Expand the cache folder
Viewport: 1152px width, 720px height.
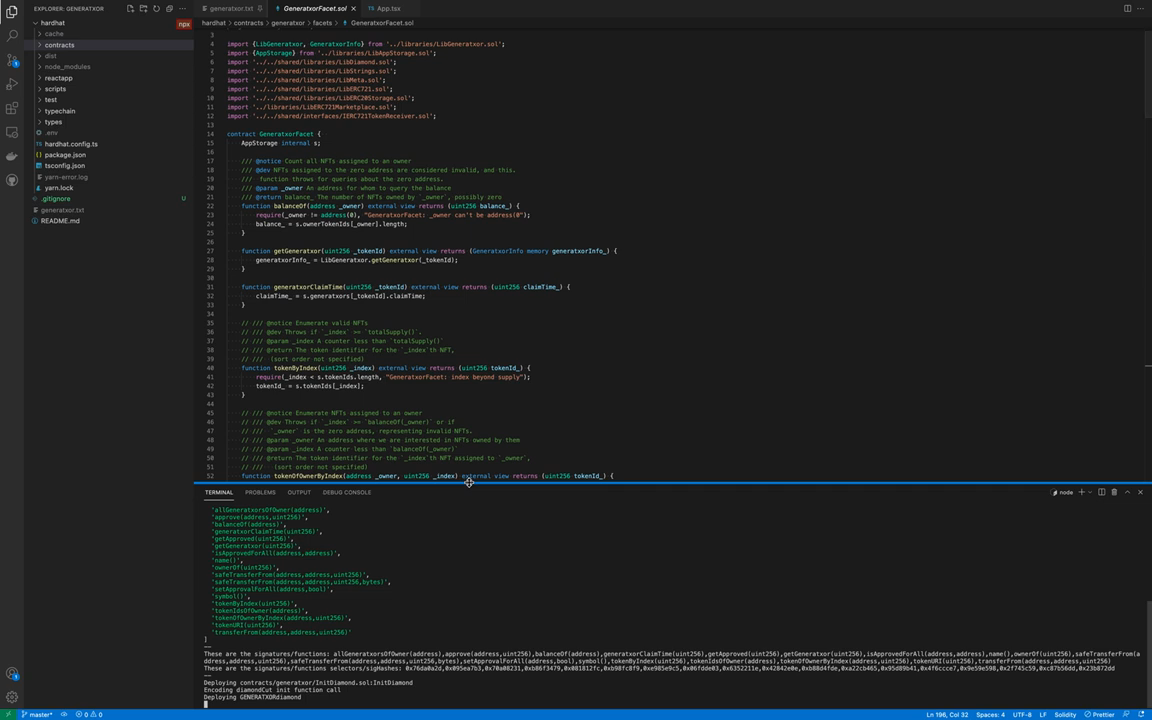pos(109,34)
